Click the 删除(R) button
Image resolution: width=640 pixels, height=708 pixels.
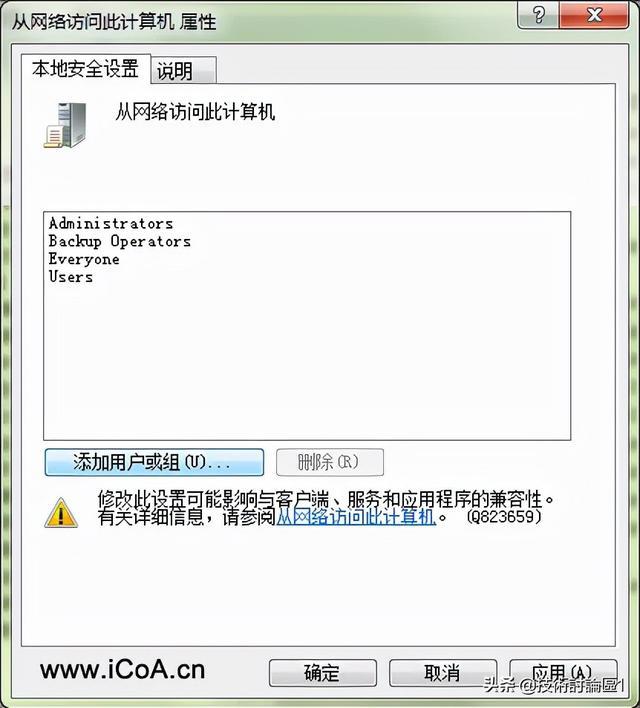[330, 462]
